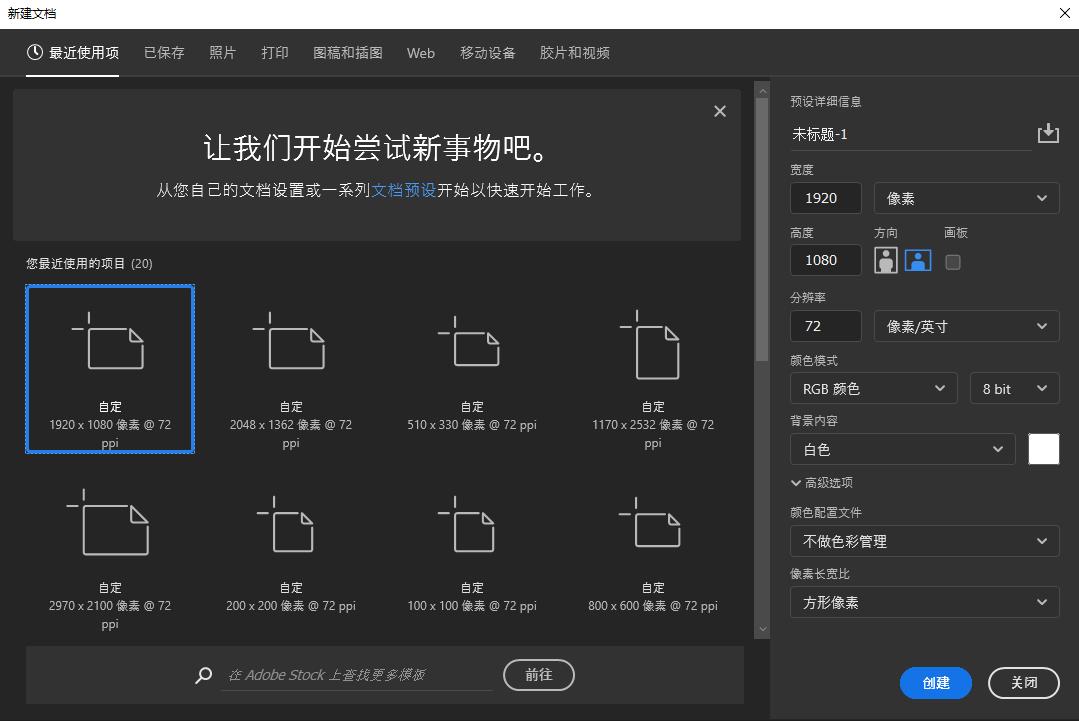Viewport: 1079px width, 721px height.
Task: Switch to the 打印 tab
Action: 274,53
